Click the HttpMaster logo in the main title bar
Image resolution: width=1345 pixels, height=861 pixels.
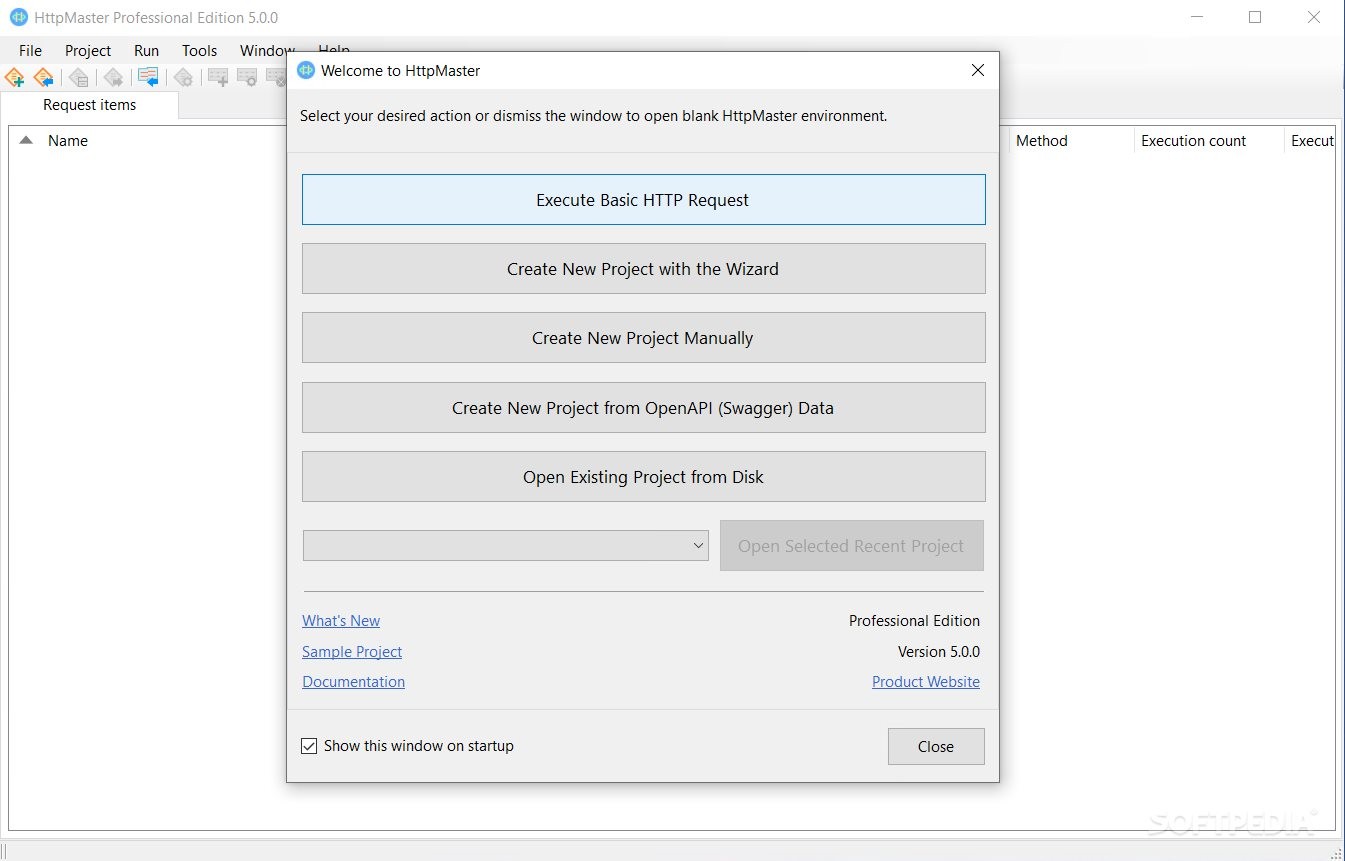[18, 17]
